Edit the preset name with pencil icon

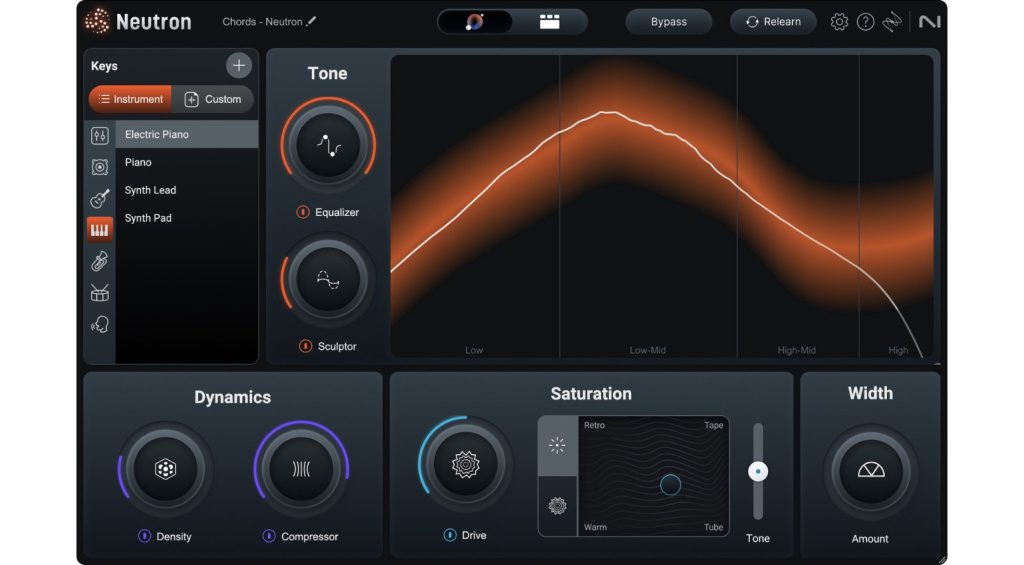coord(312,22)
